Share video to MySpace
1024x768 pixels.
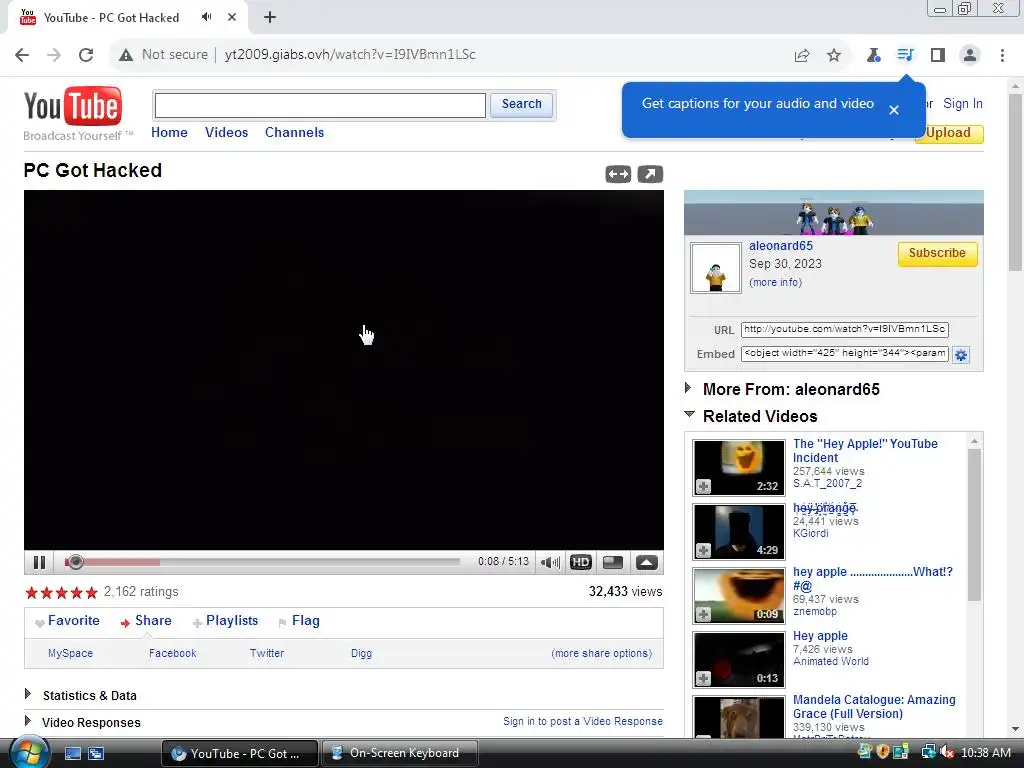point(71,653)
